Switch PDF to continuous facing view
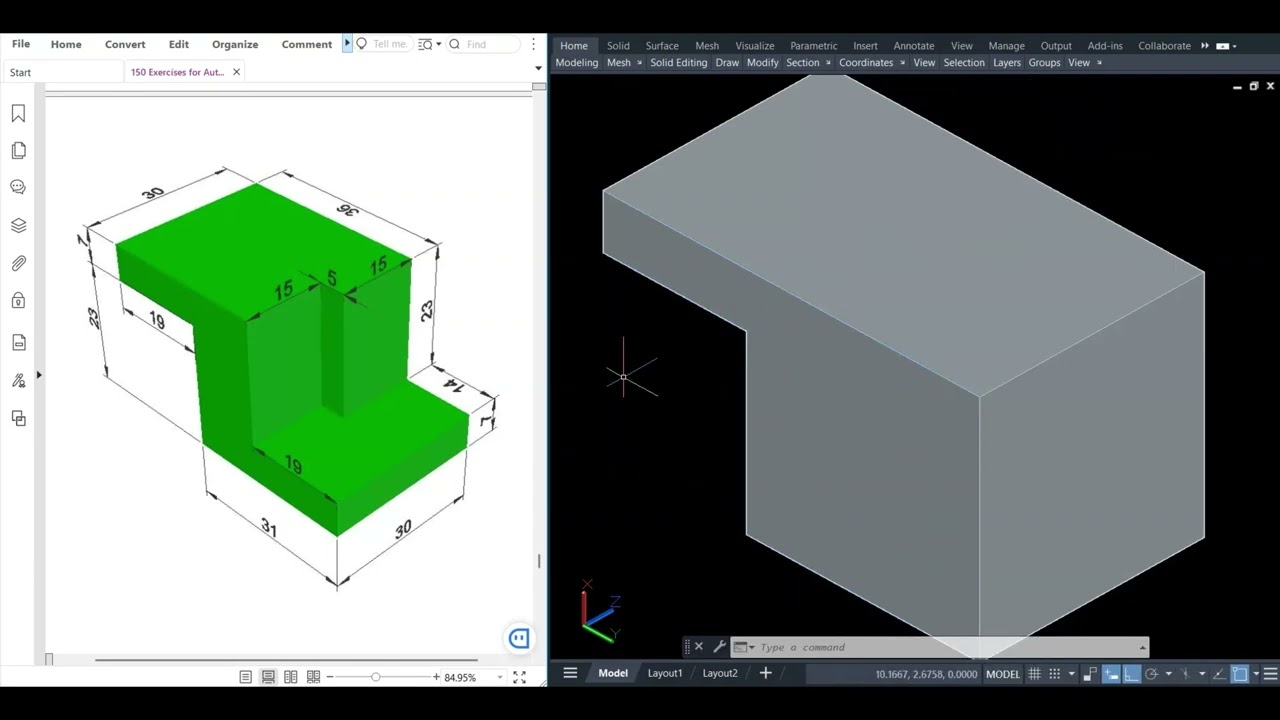 313,677
